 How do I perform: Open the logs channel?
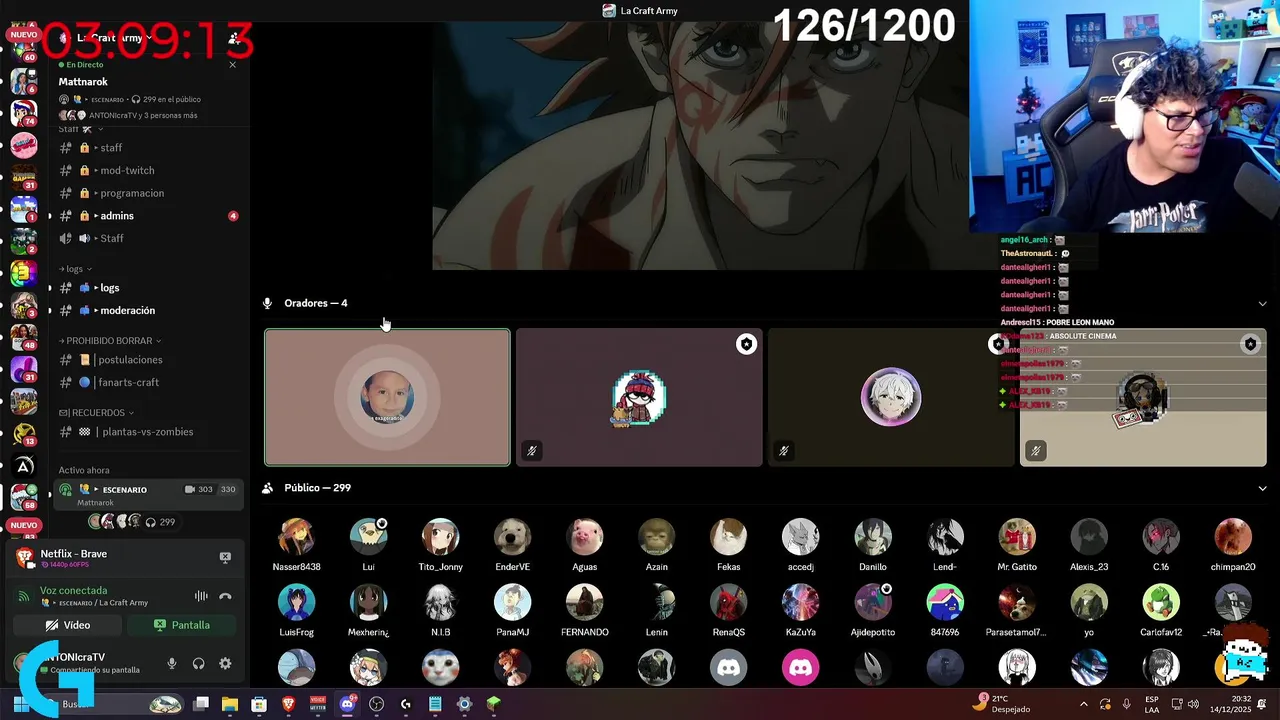(148, 288)
